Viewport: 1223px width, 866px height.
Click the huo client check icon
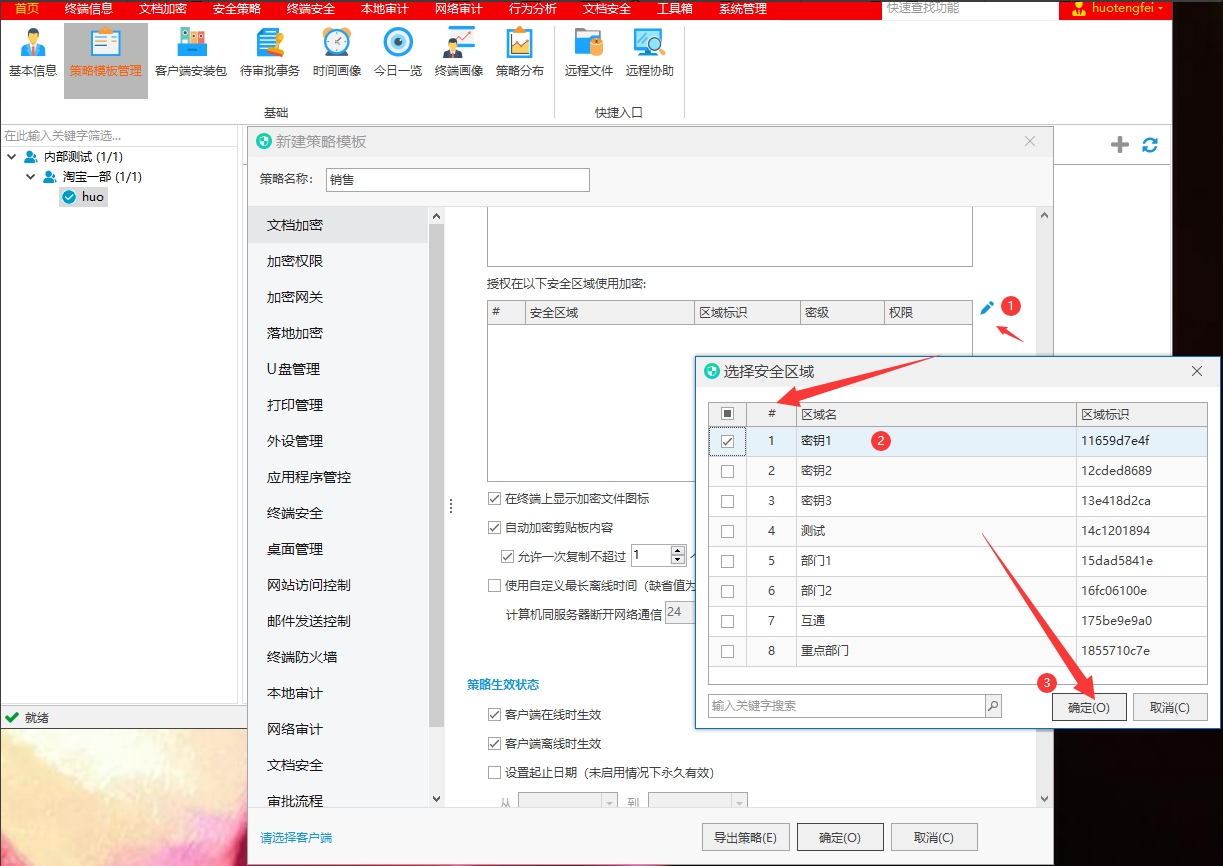[x=69, y=197]
